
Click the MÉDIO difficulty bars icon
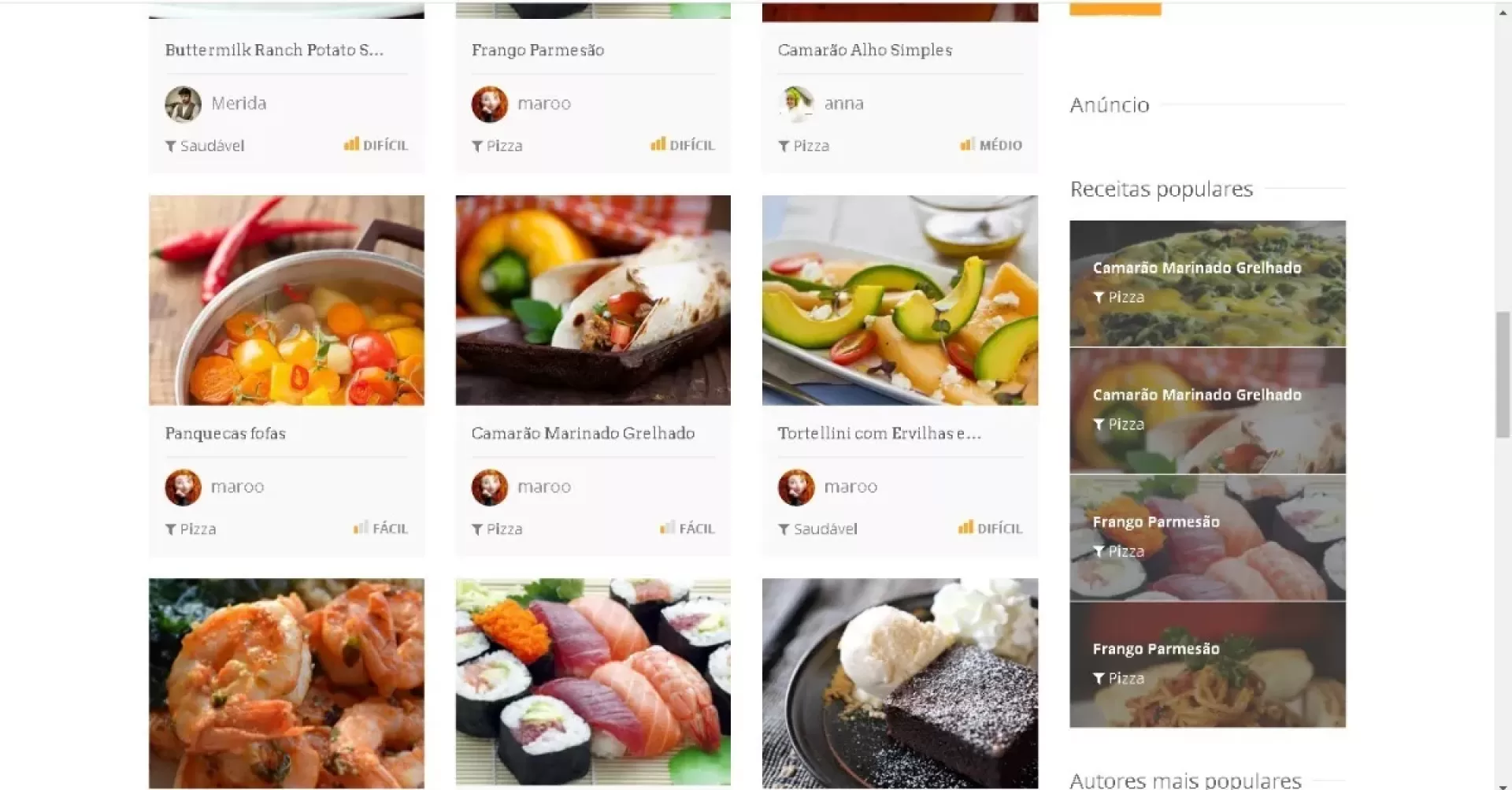(968, 144)
